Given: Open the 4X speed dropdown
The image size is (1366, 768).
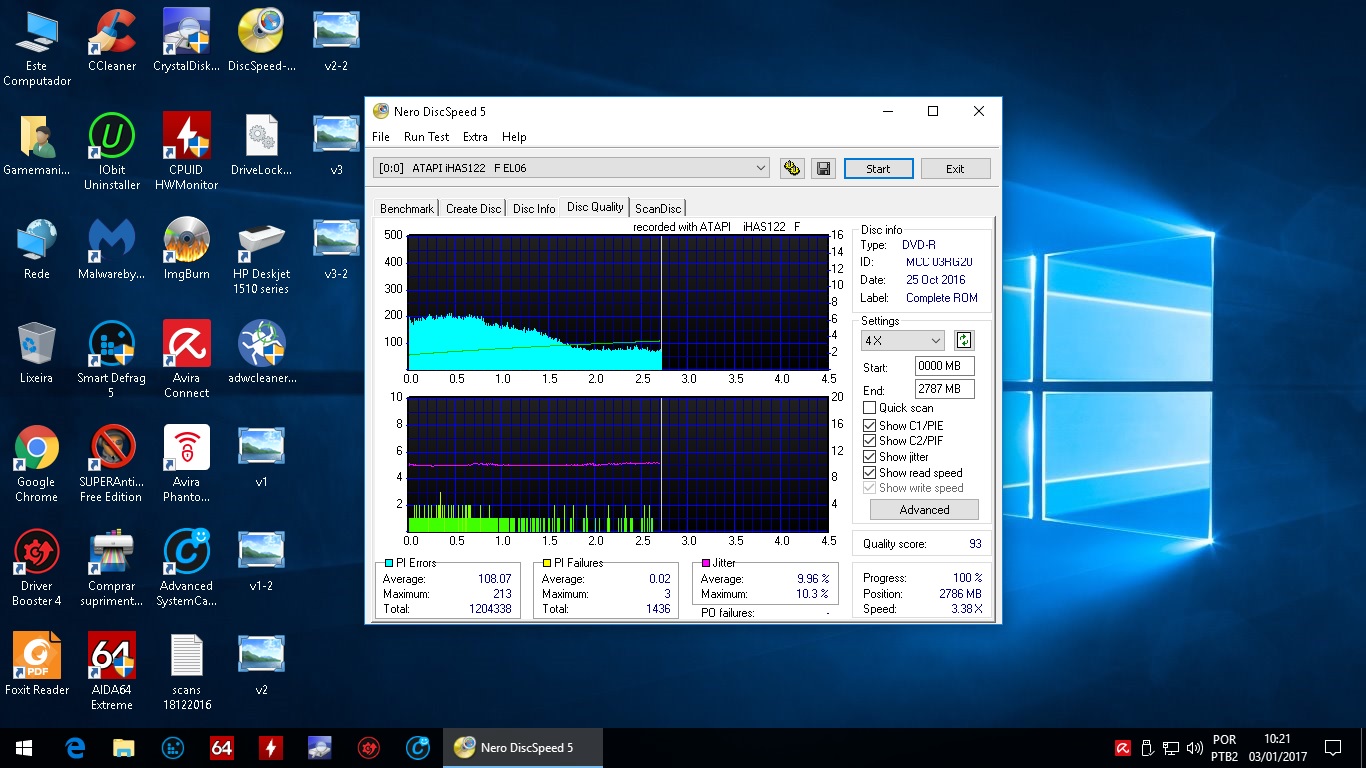Looking at the screenshot, I should click(902, 340).
